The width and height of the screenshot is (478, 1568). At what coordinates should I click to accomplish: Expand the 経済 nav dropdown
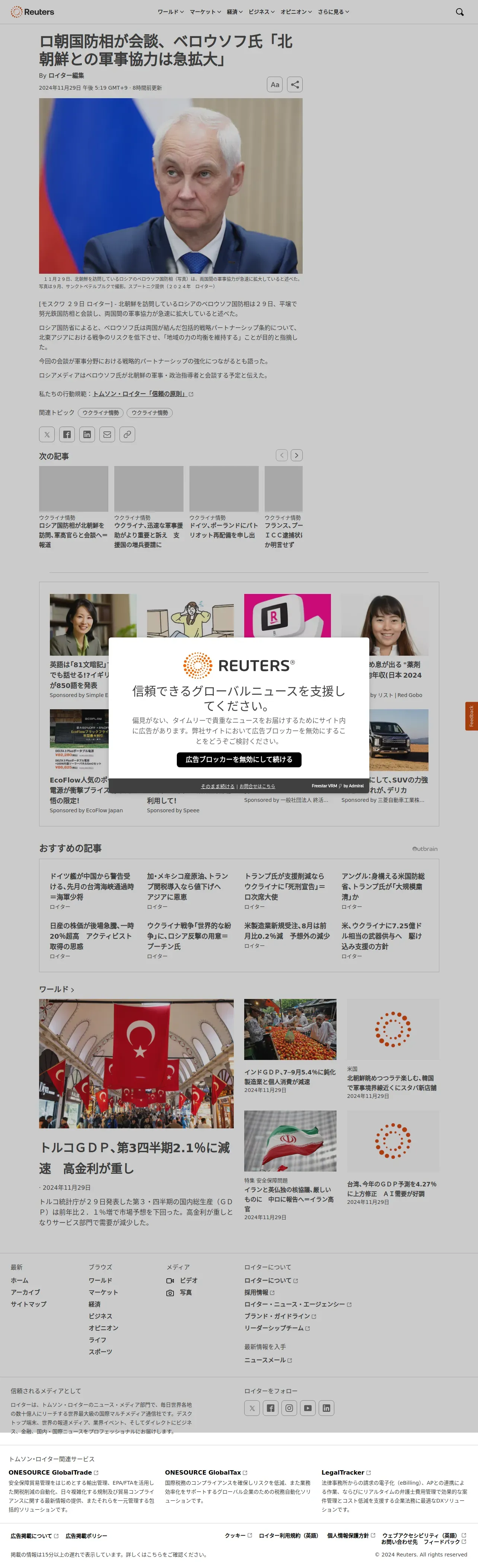[x=235, y=12]
